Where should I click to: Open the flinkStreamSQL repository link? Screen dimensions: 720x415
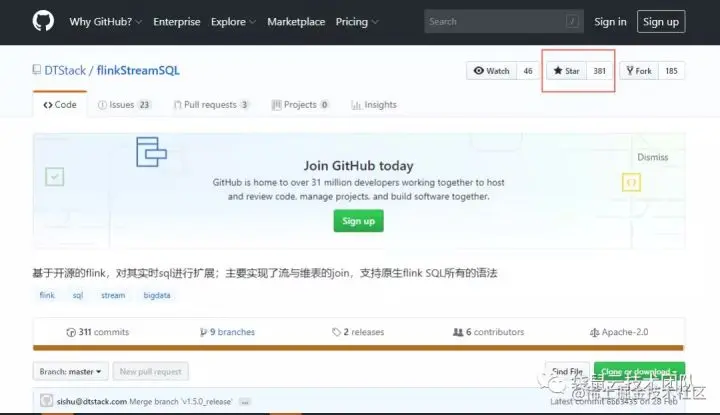[x=138, y=70]
